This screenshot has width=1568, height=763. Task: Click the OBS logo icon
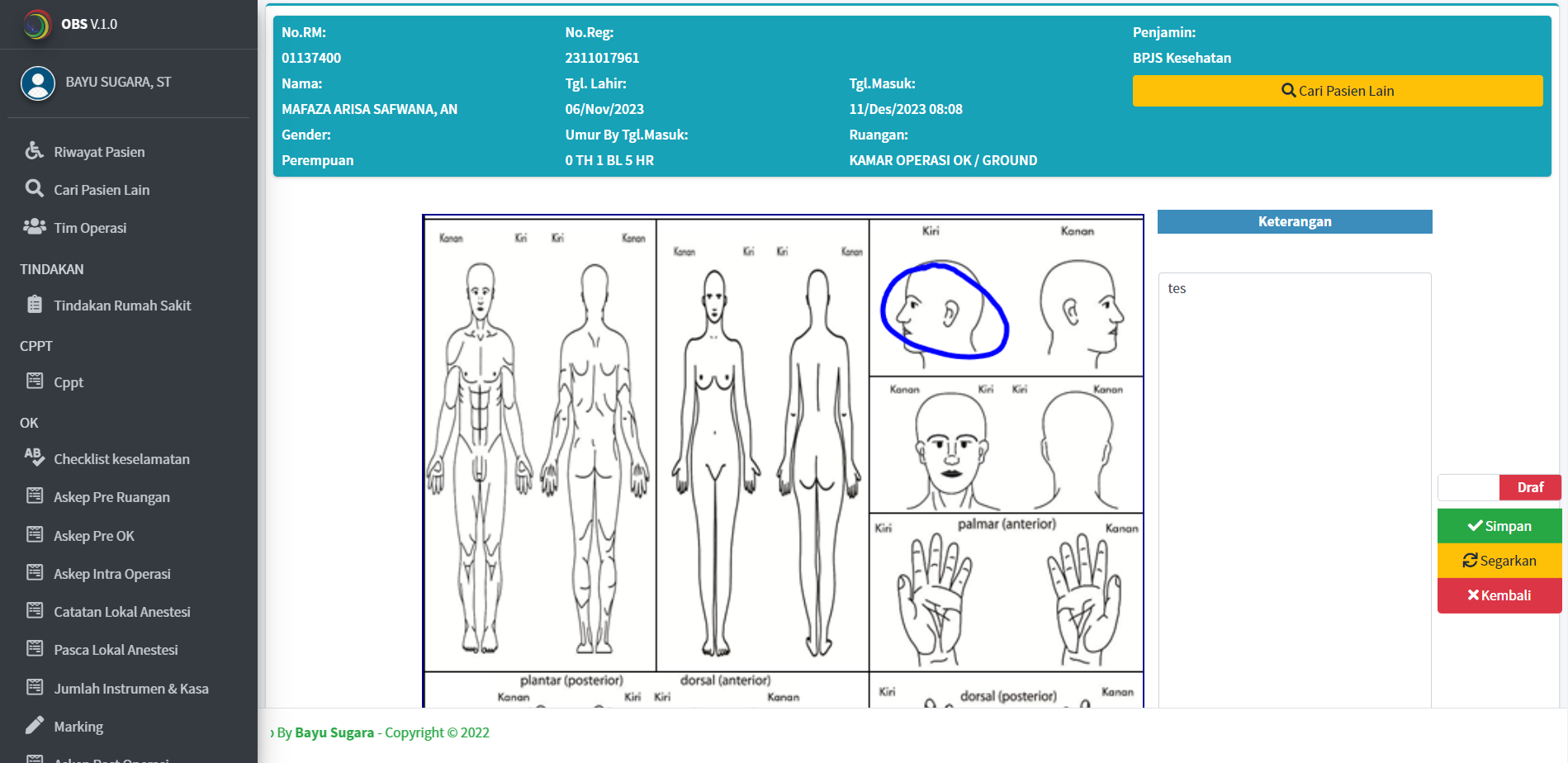tap(36, 25)
